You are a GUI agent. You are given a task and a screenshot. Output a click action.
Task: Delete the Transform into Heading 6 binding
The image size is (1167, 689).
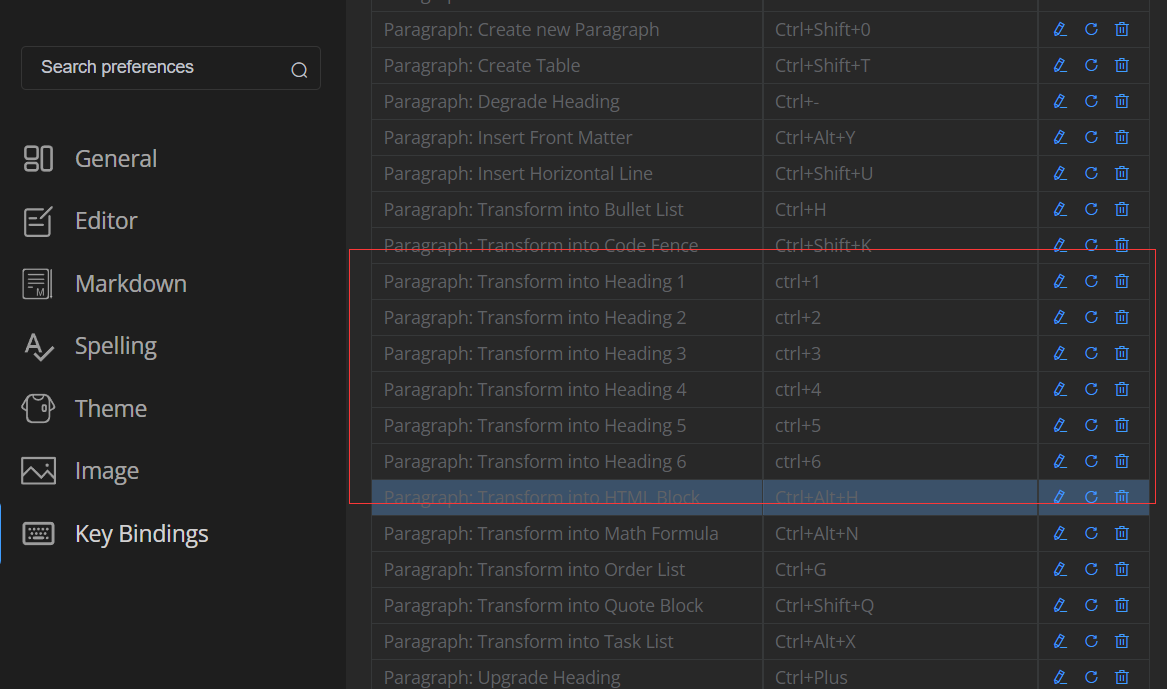pyautogui.click(x=1121, y=461)
